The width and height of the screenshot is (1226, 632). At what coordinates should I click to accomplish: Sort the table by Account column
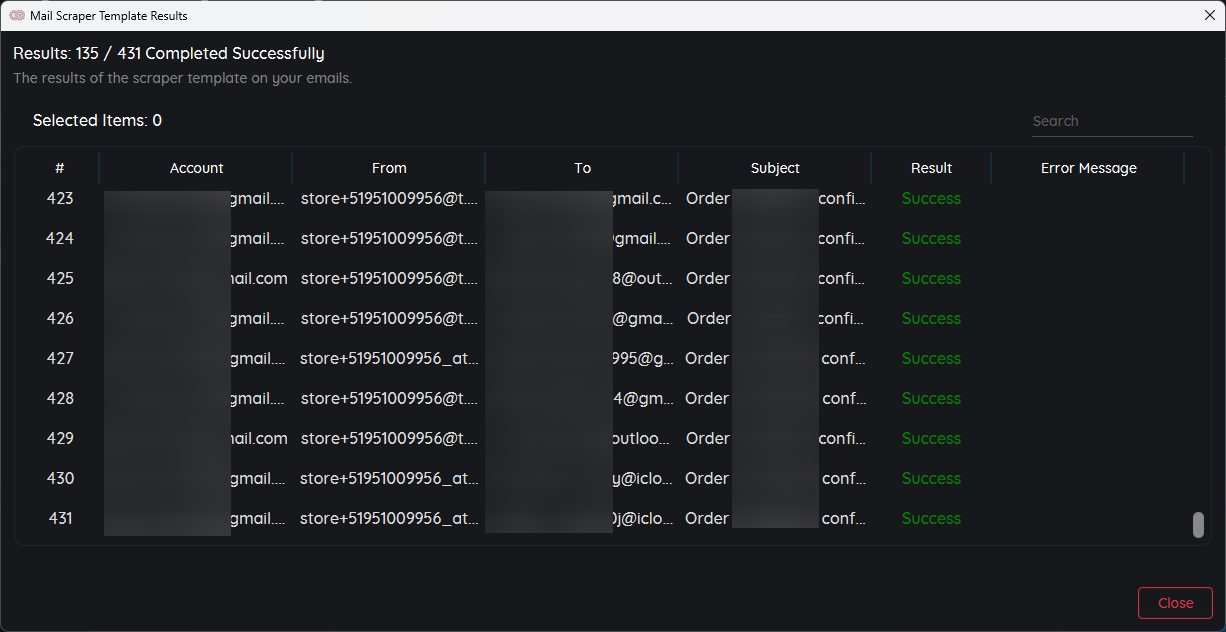point(196,168)
